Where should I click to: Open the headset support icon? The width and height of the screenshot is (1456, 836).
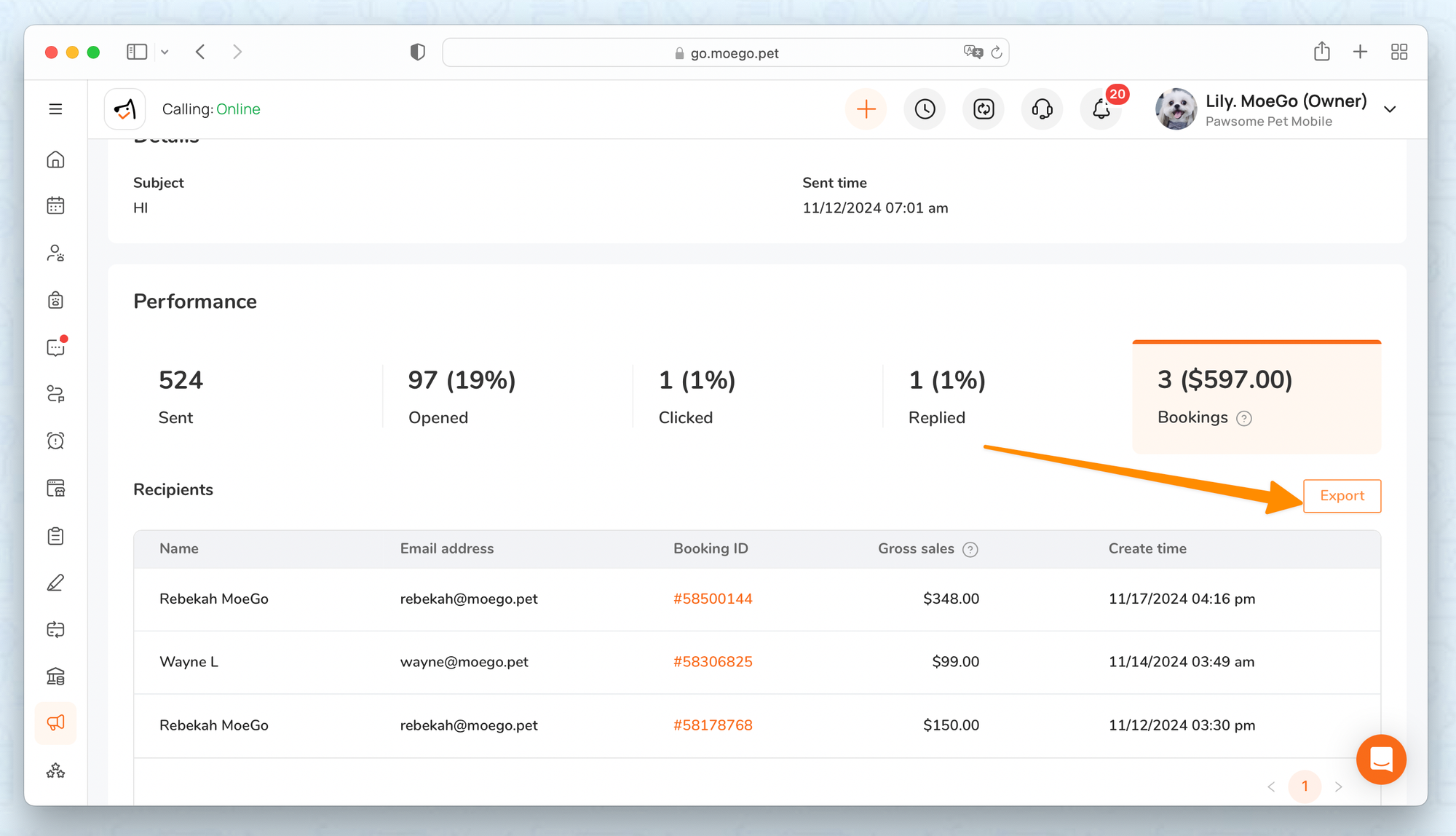(x=1042, y=109)
